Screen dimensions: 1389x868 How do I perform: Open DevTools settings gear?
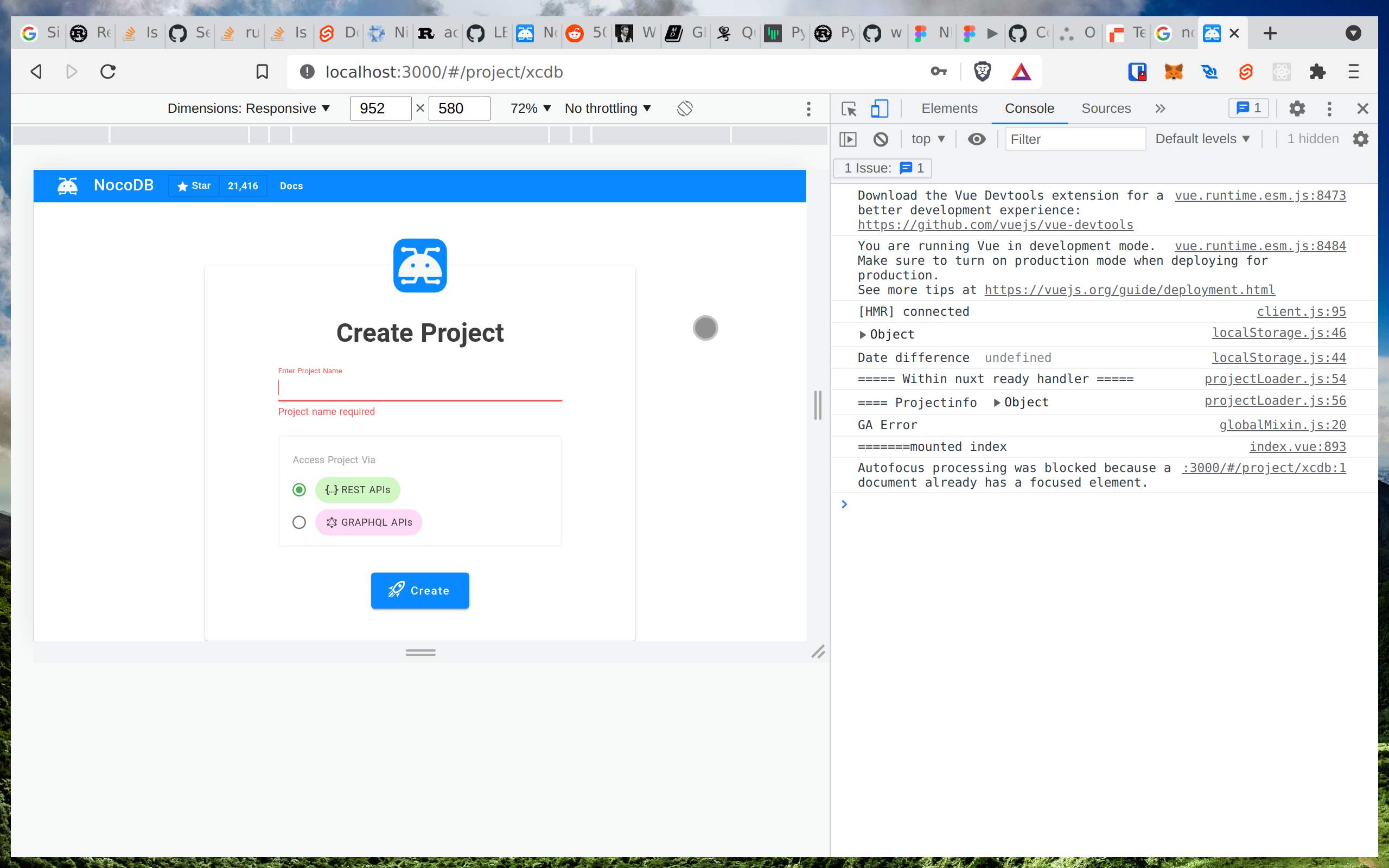[x=1297, y=108]
